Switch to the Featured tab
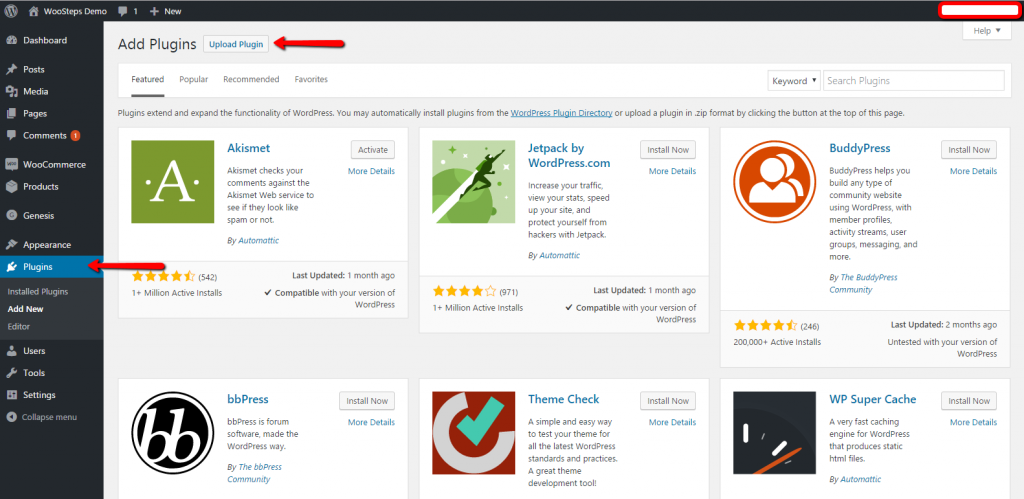Screen dimensions: 1024x499 pyautogui.click(x=148, y=80)
